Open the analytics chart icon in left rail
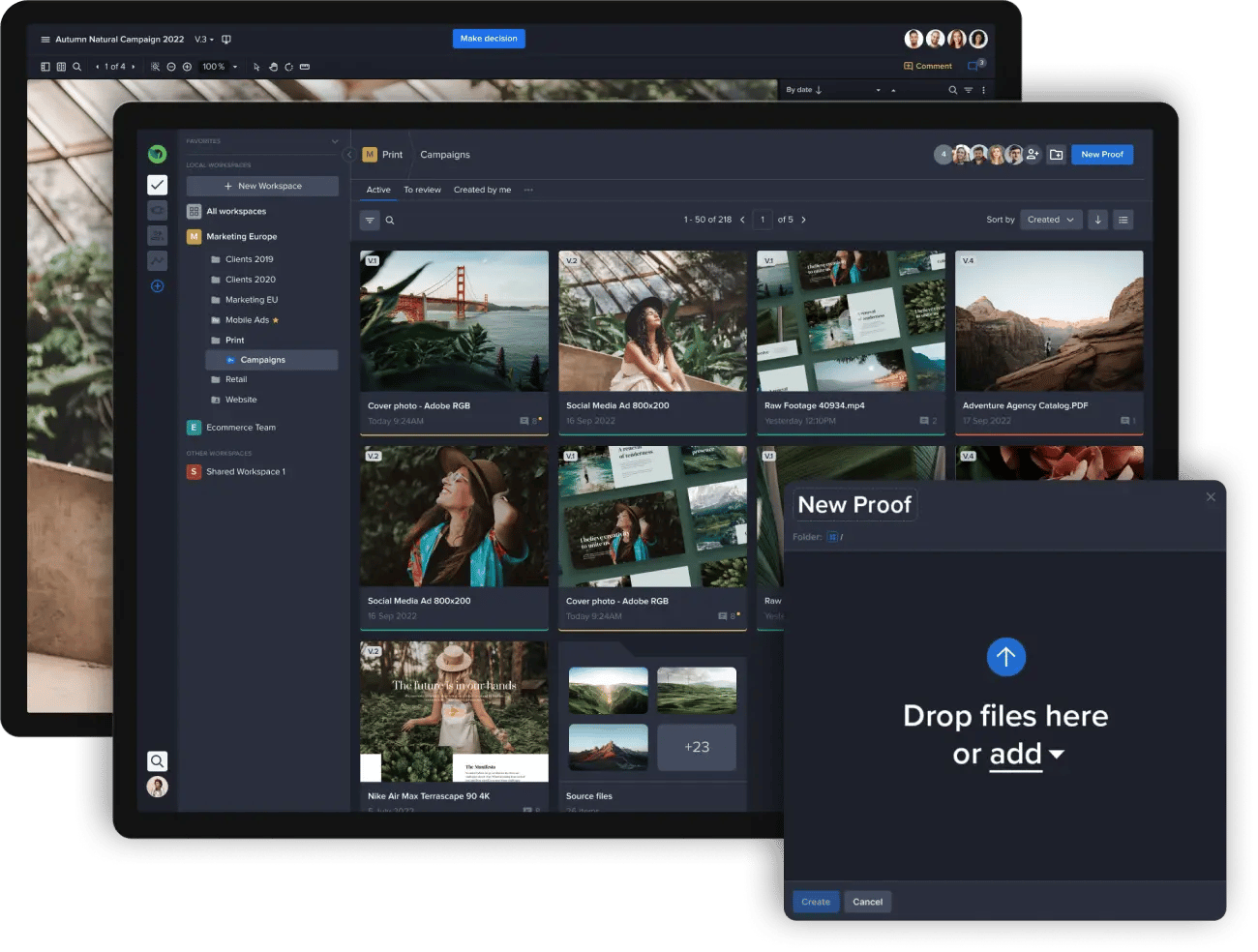Image resolution: width=1258 pixels, height=952 pixels. (x=157, y=260)
